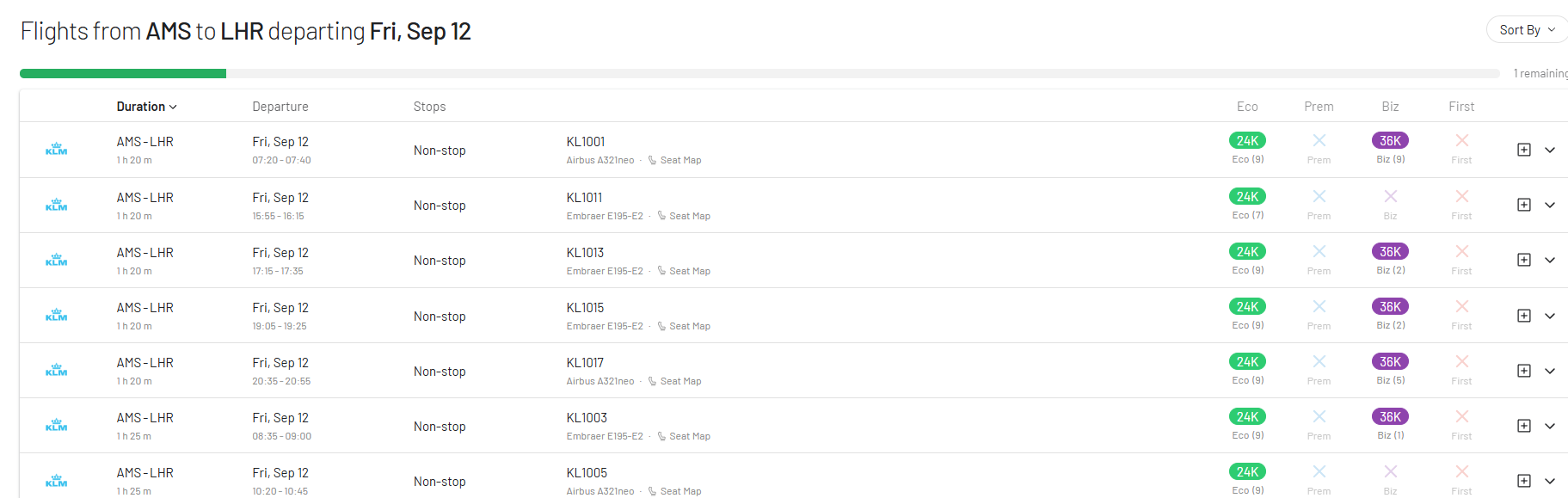Click the unavailable Prem X on KL1001
Viewport: 1568px width, 498px height.
pyautogui.click(x=1319, y=141)
